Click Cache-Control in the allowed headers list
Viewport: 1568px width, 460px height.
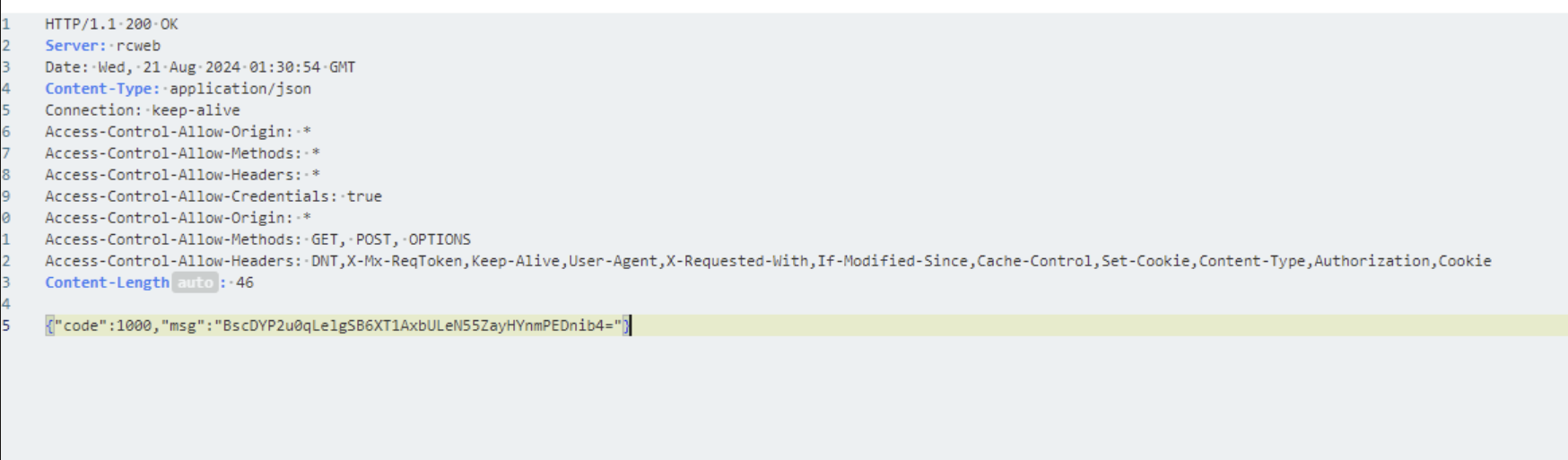[1034, 261]
